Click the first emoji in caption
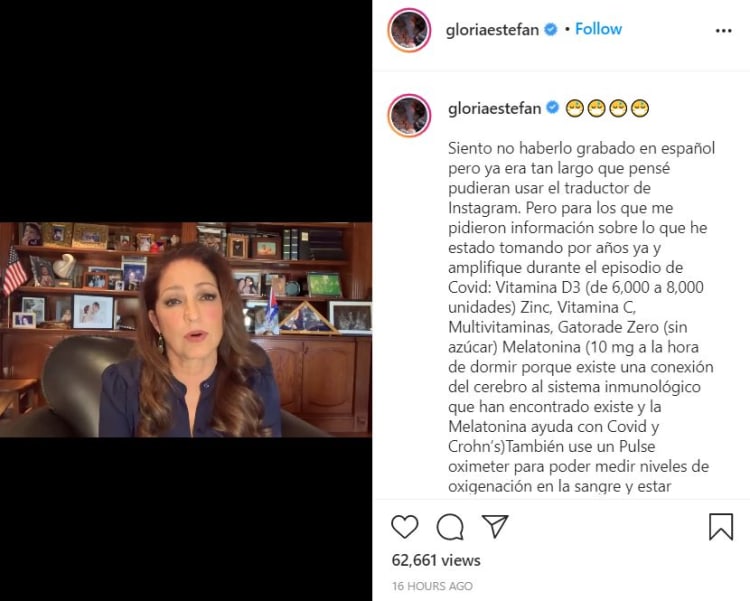Viewport: 750px width, 601px height. coord(574,109)
